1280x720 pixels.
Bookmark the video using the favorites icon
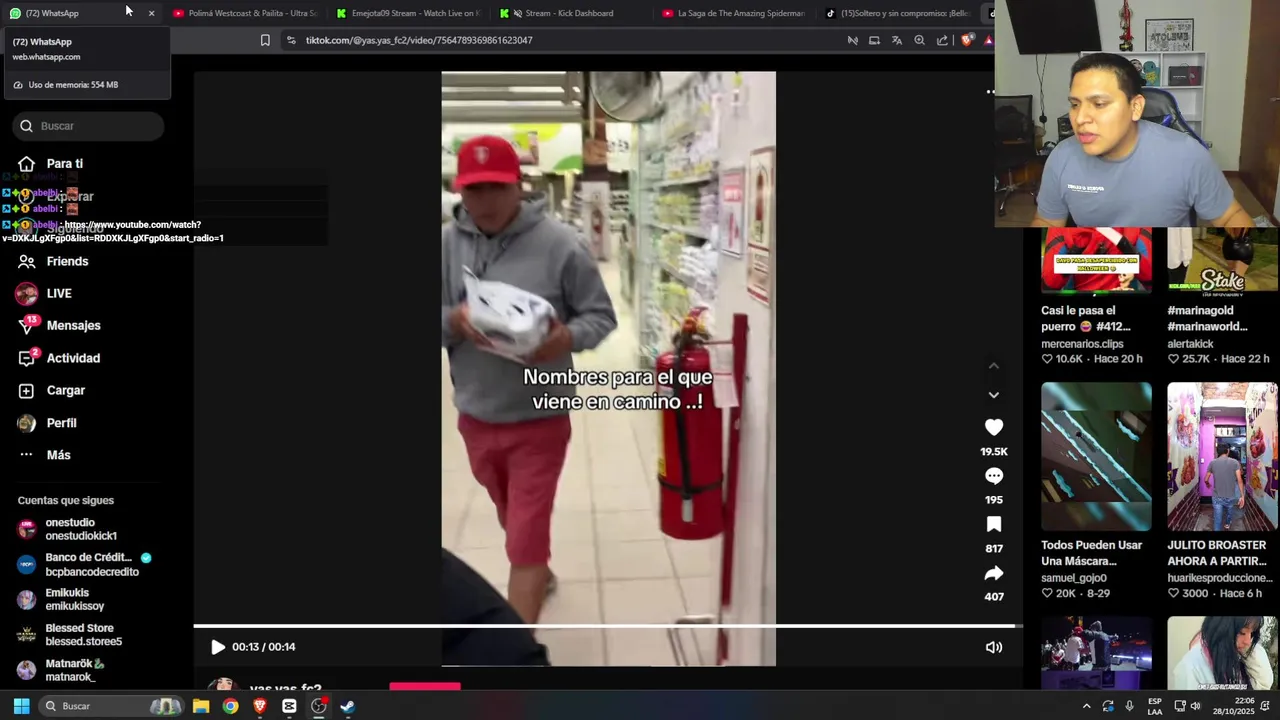pyautogui.click(x=993, y=525)
